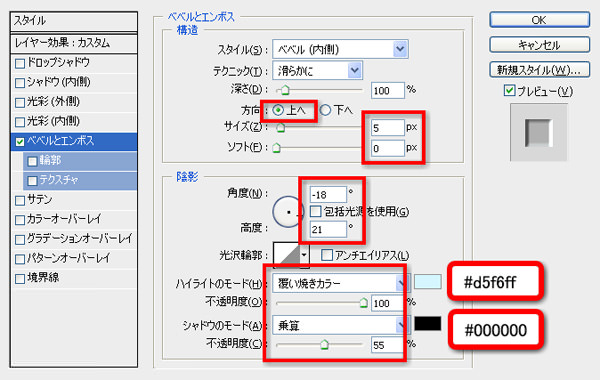Click the angle dial circle

288,212
